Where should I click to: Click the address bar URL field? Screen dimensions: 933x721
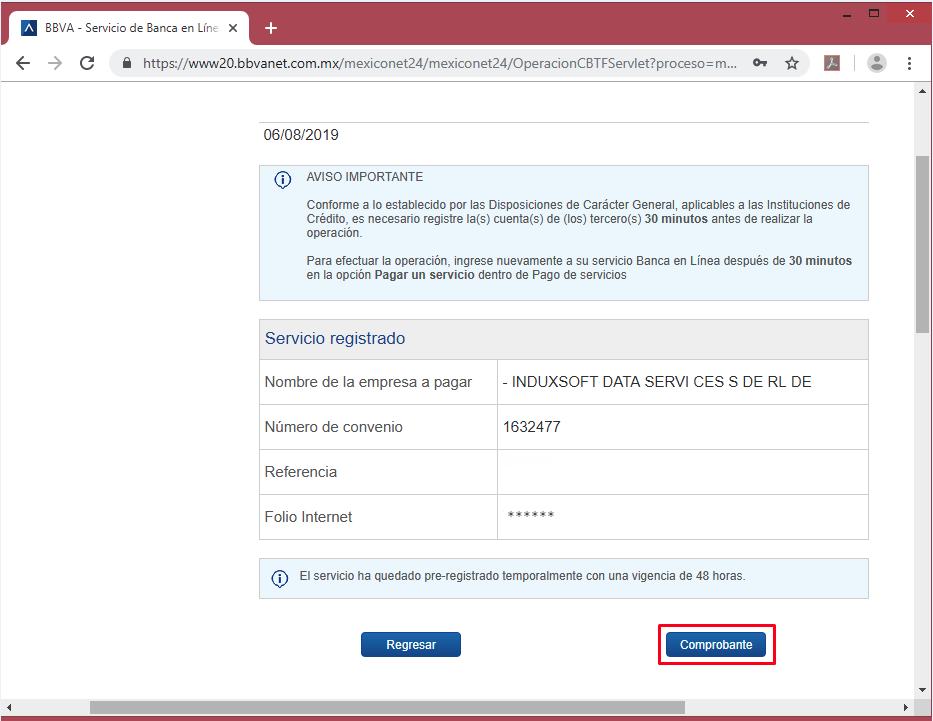pos(440,63)
